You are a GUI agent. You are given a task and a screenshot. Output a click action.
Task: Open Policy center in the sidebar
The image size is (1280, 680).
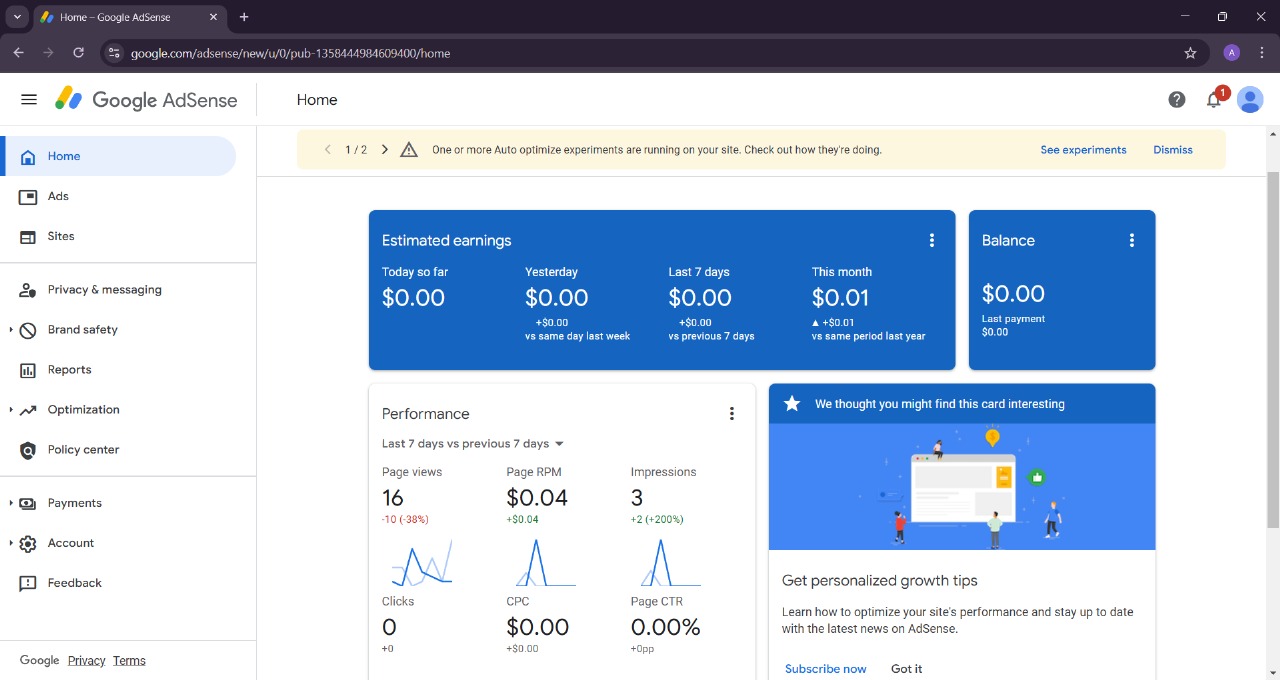[118, 450]
